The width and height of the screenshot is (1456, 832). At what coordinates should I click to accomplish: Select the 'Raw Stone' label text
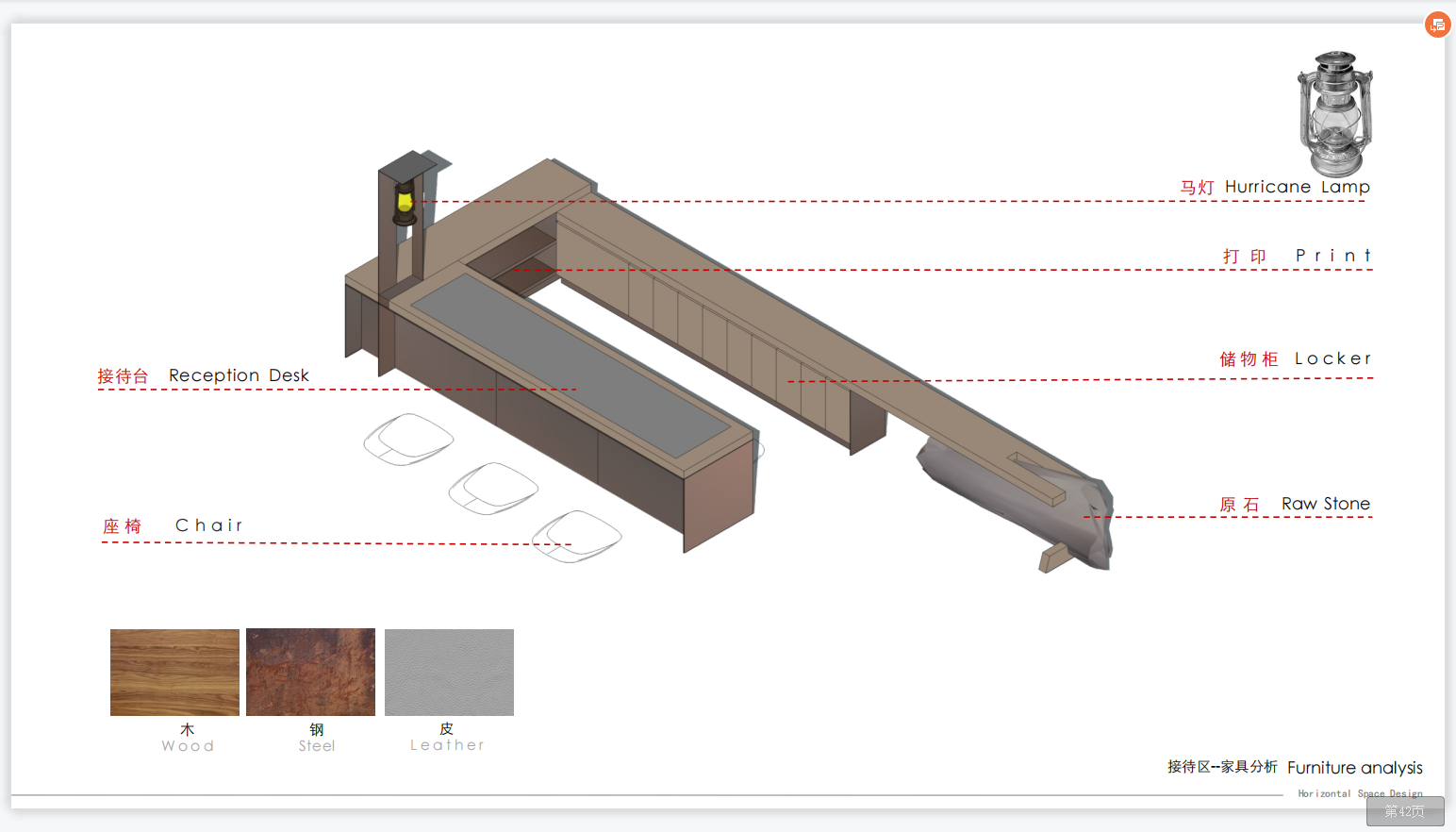1326,504
